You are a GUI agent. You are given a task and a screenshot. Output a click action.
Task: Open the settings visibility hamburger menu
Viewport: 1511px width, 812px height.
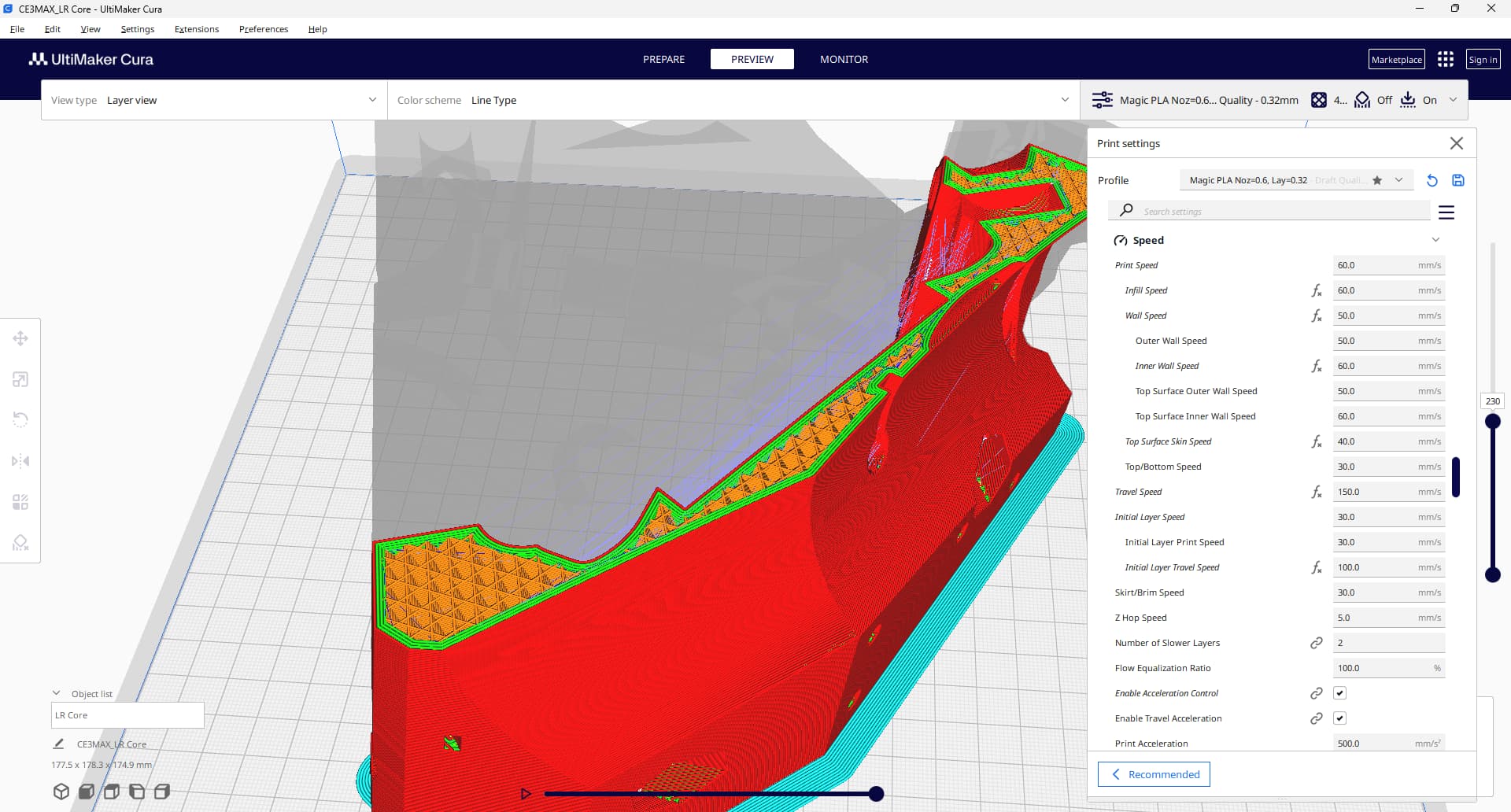tap(1446, 212)
